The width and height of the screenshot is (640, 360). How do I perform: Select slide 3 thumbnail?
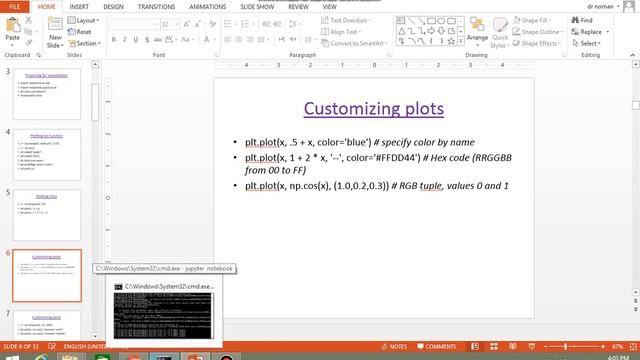(x=47, y=94)
